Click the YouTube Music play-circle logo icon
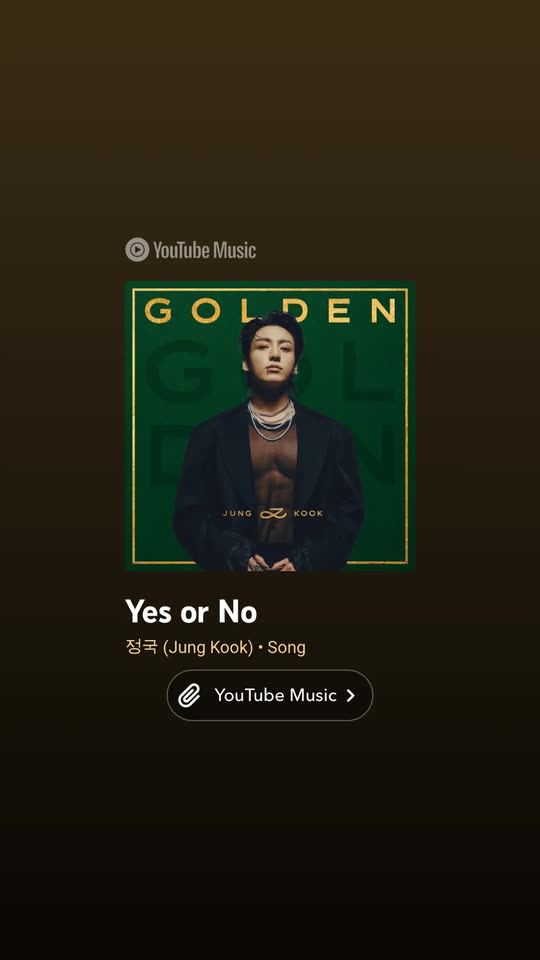This screenshot has width=540, height=960. [x=137, y=250]
